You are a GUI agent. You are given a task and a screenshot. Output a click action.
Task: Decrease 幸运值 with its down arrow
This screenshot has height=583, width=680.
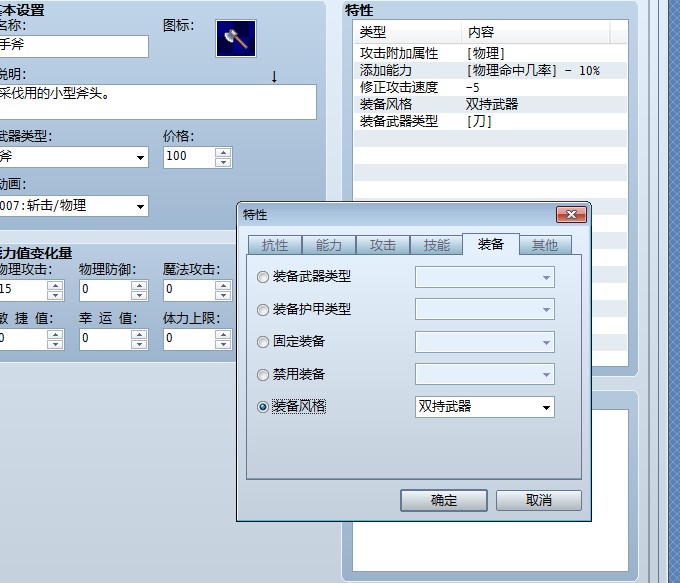point(139,344)
